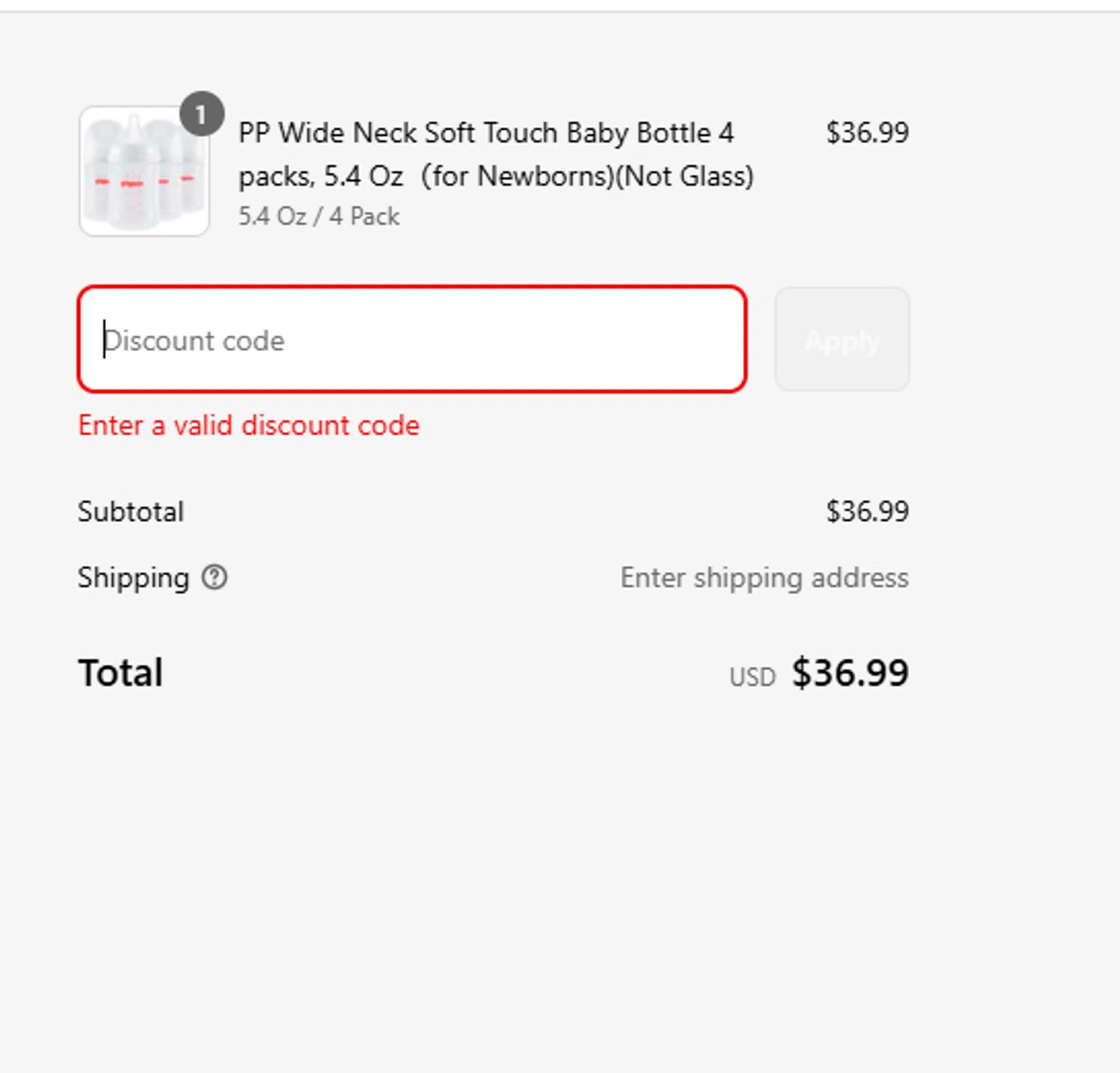Click the quantity badge showing 1
This screenshot has width=1120, height=1073.
201,114
